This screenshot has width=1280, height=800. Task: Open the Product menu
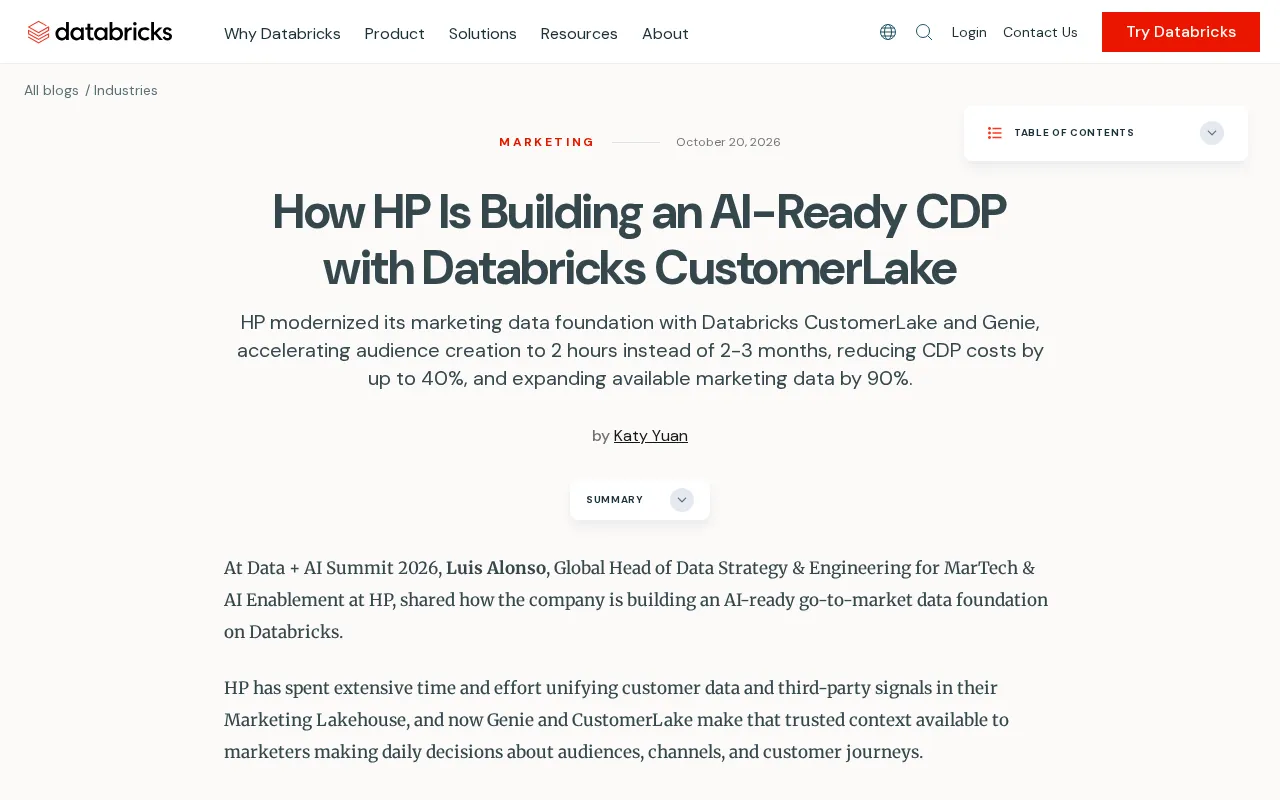click(x=395, y=34)
